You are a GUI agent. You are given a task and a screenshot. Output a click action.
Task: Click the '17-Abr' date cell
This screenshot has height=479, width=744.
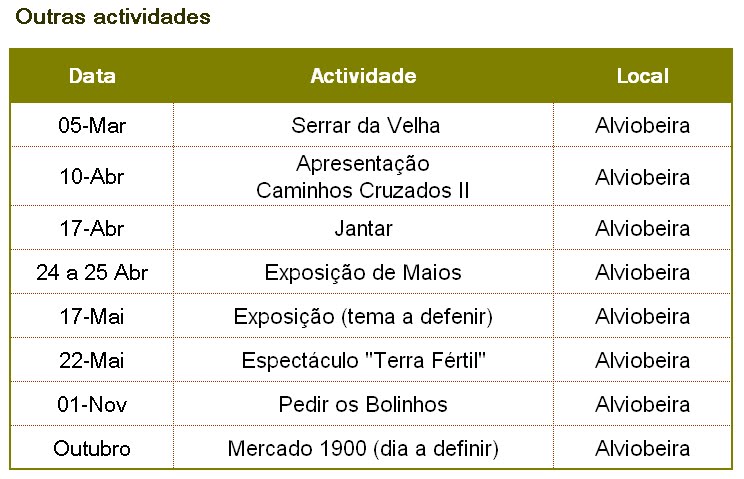[92, 228]
